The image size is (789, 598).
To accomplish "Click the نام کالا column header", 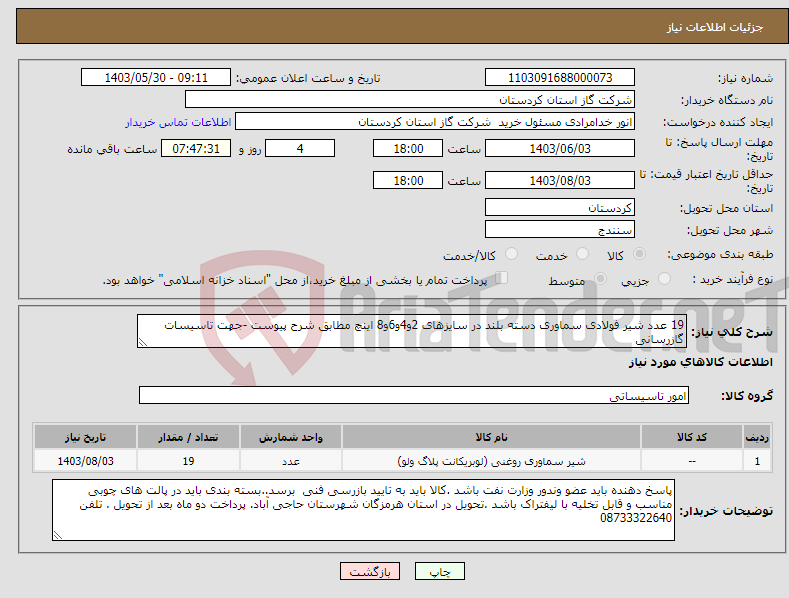I will tap(491, 437).
